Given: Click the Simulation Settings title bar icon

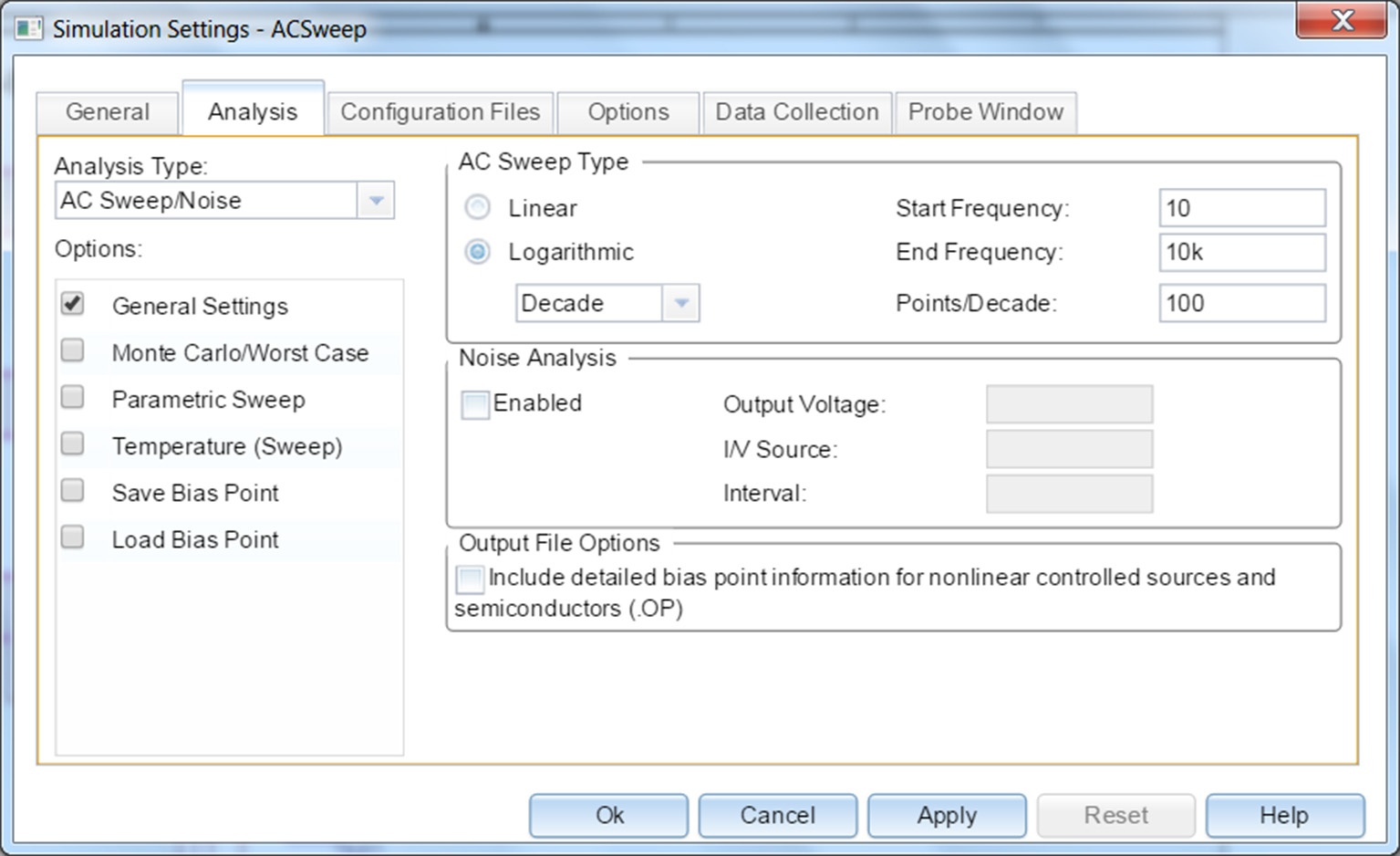Looking at the screenshot, I should (x=28, y=28).
